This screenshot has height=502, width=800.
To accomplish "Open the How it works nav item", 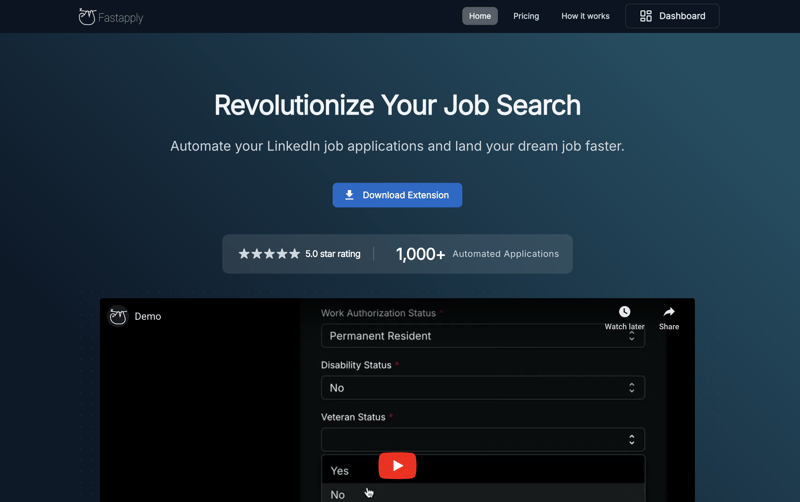I will 585,16.
